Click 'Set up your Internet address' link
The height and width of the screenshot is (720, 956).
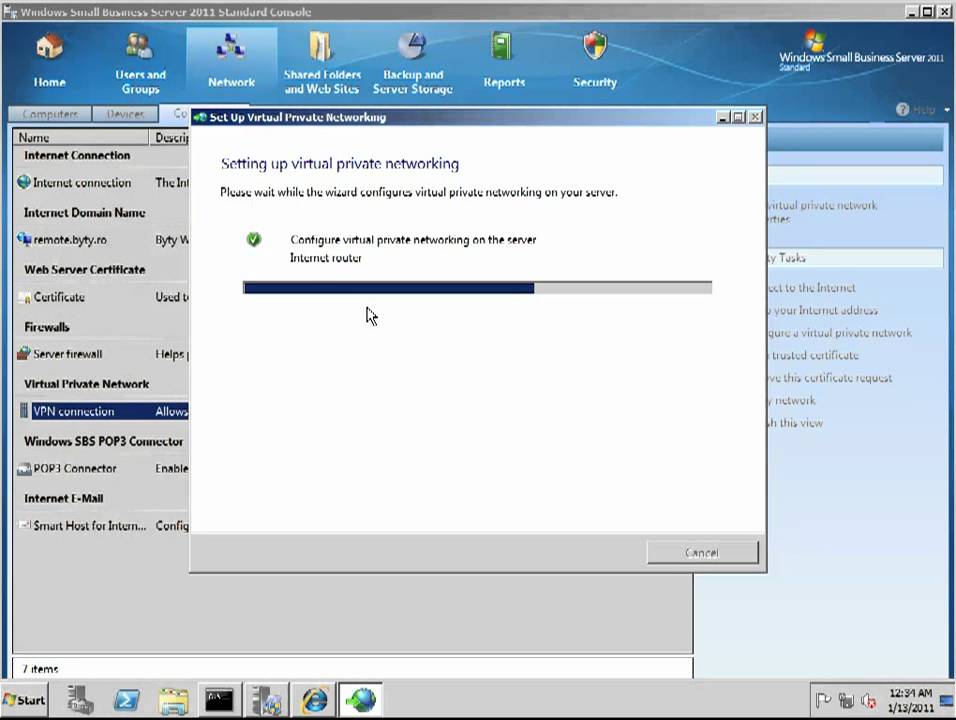point(822,310)
